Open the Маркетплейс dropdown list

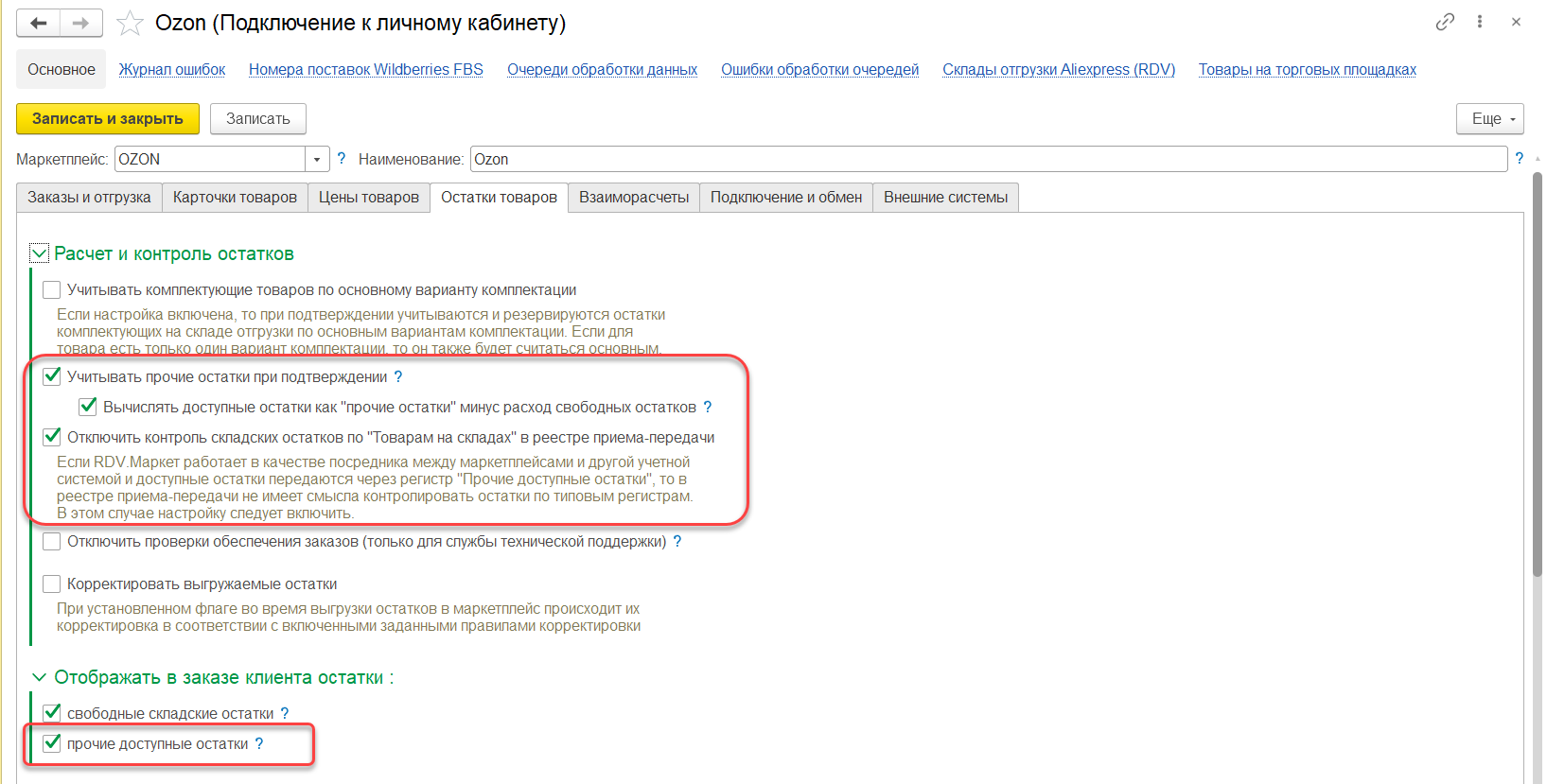(x=317, y=159)
